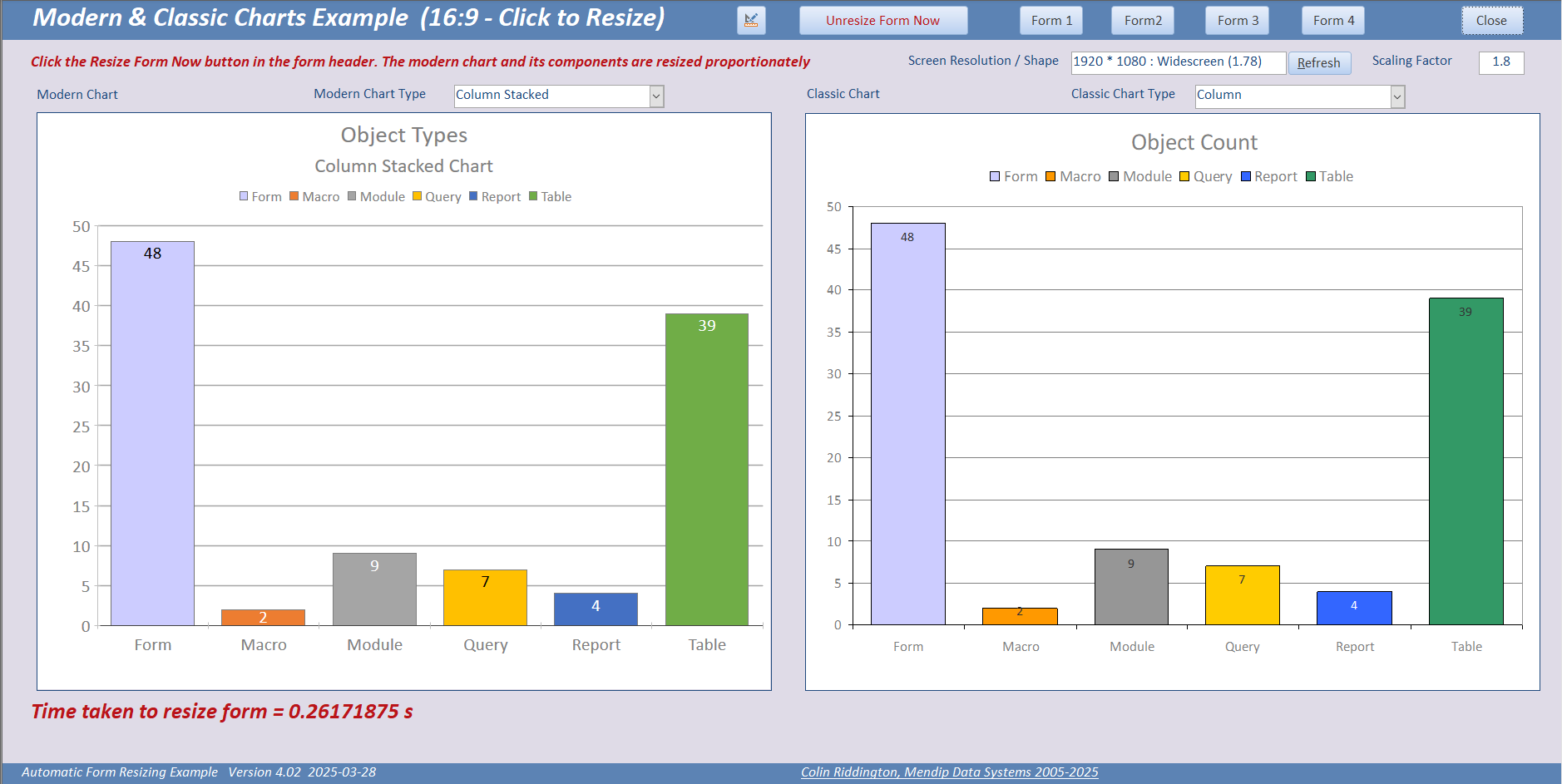Open Form 1
Viewport: 1562px width, 784px height.
point(1051,21)
